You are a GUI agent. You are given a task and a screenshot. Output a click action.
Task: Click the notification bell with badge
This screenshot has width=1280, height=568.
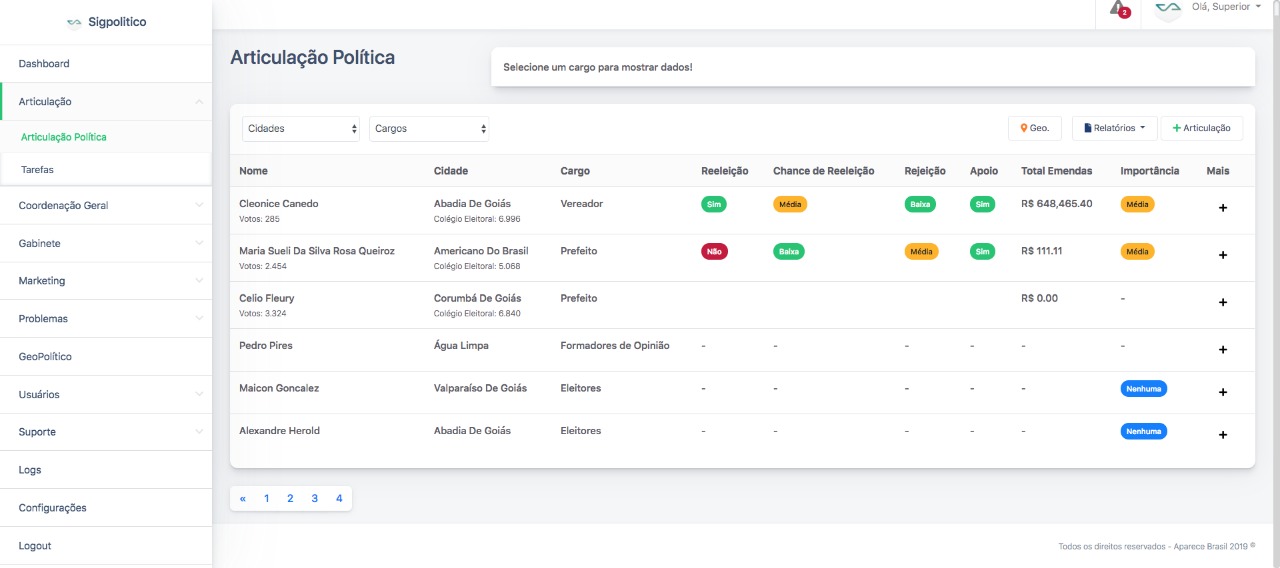[x=1119, y=9]
